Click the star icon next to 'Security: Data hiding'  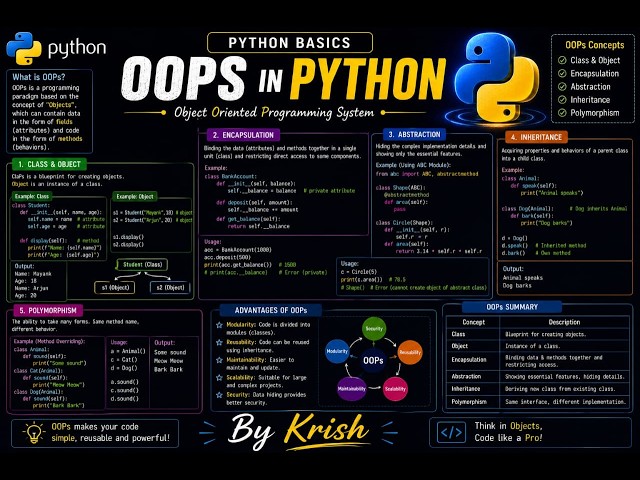pos(219,395)
